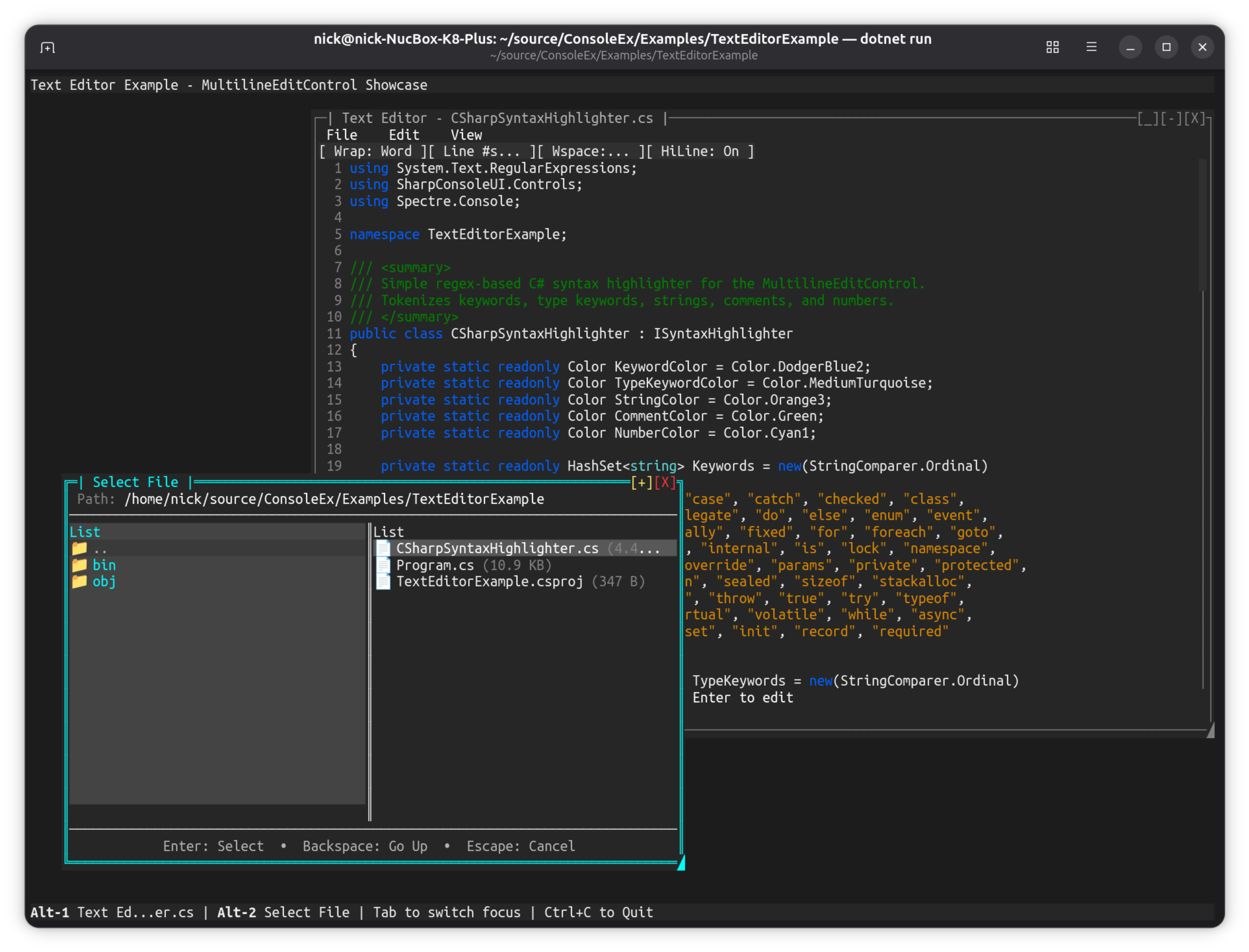
Task: Toggle the Wrap: Word setting
Action: [x=371, y=151]
